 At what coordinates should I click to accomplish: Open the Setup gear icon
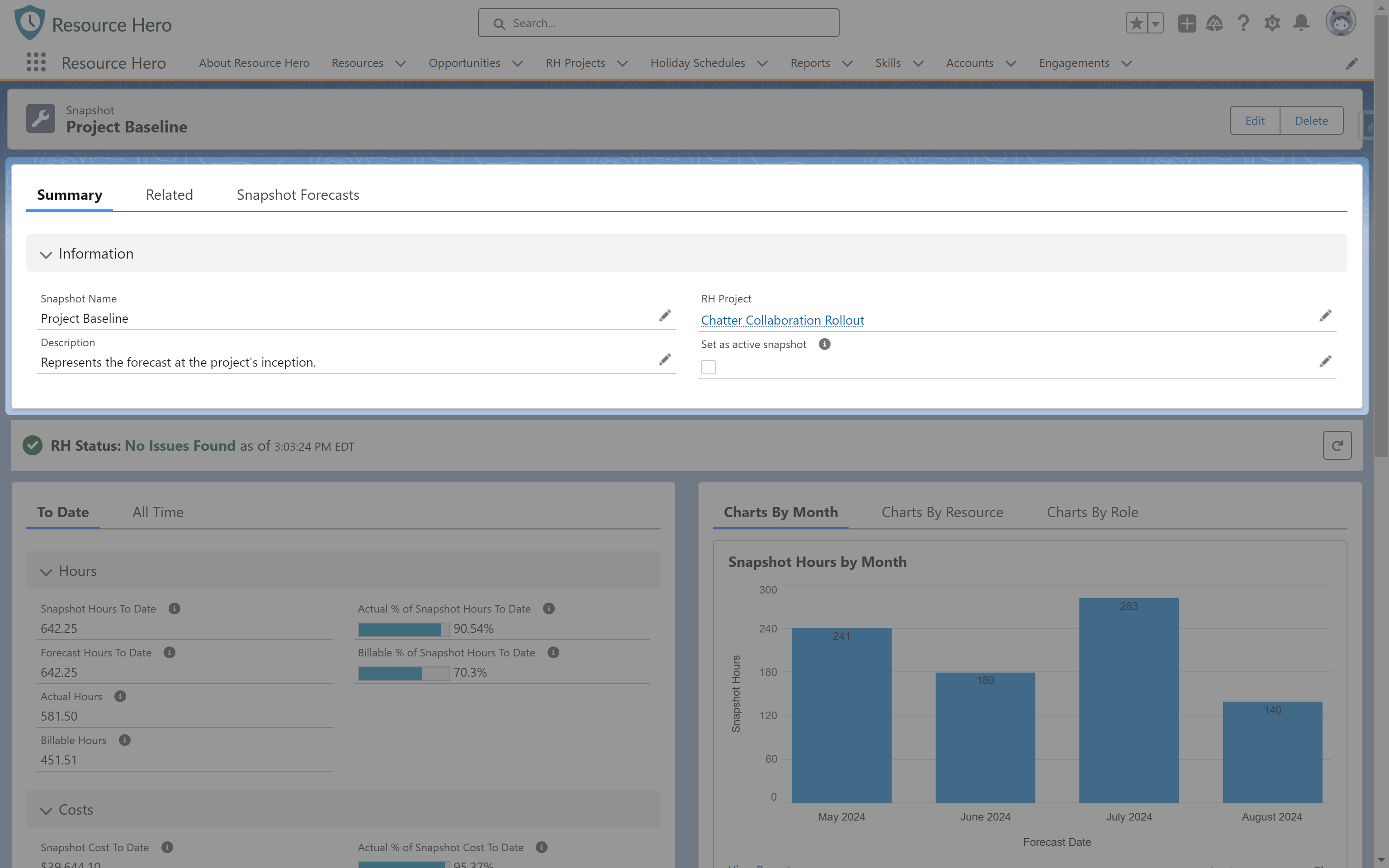[x=1272, y=23]
